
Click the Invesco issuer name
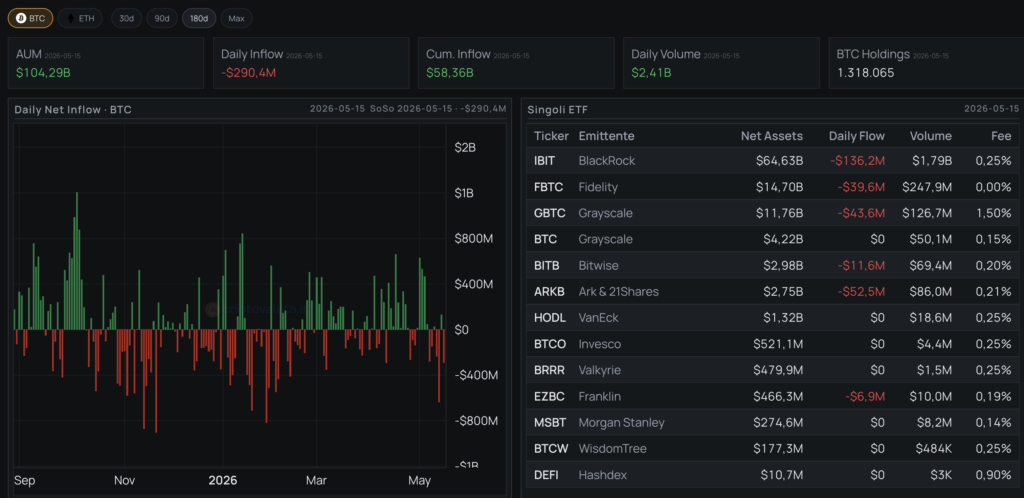pyautogui.click(x=600, y=344)
